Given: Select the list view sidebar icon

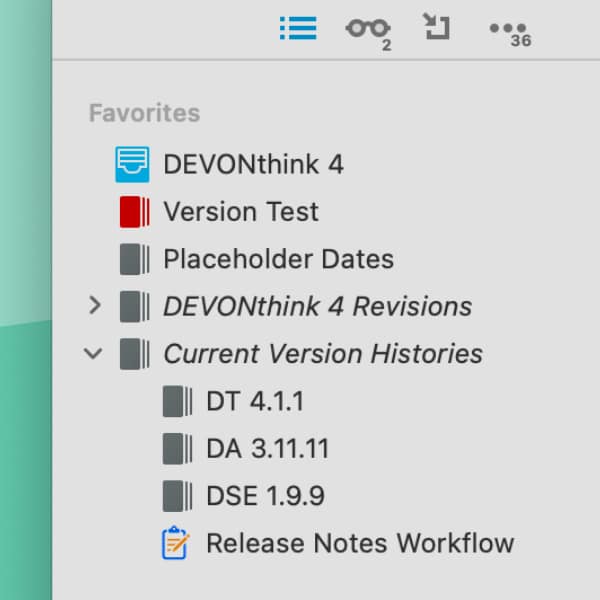Looking at the screenshot, I should (298, 28).
